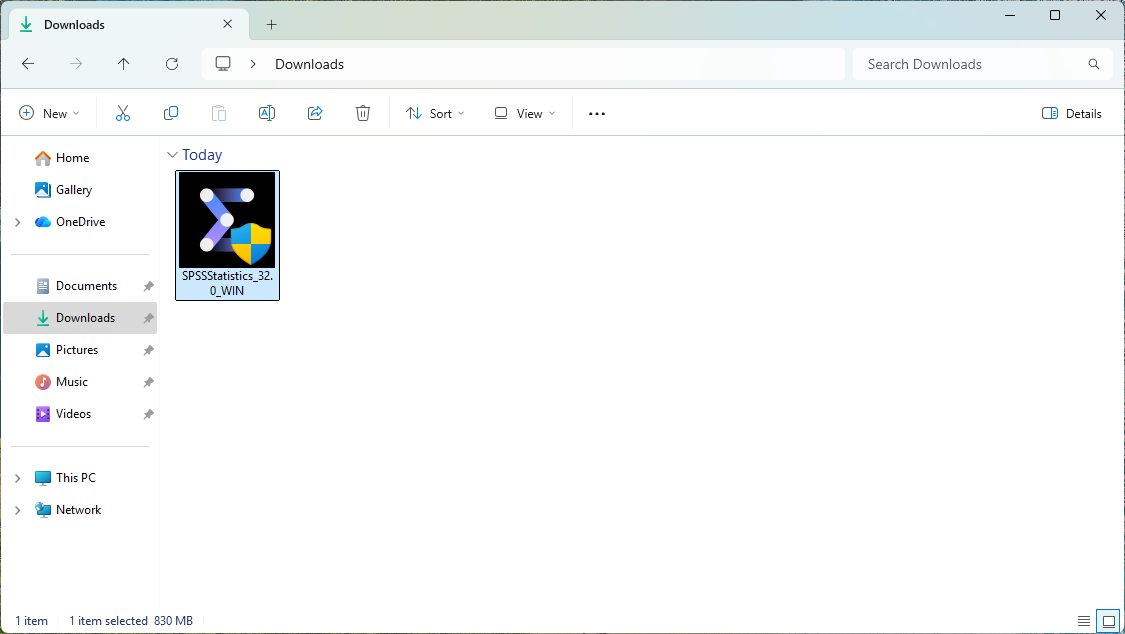
Task: Click address bar chevron before Downloads
Action: pos(253,64)
